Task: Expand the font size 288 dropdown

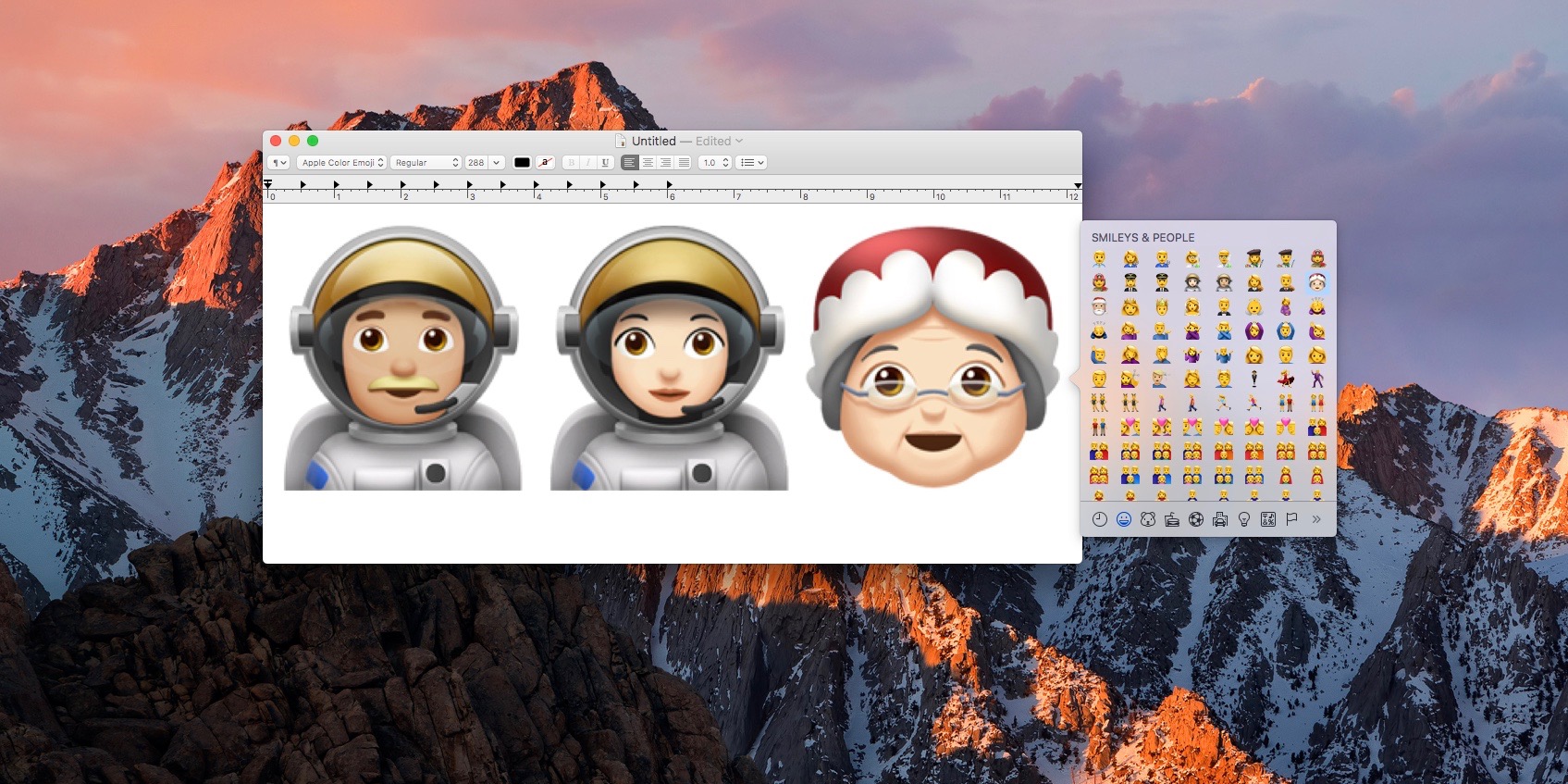Action: [x=496, y=163]
